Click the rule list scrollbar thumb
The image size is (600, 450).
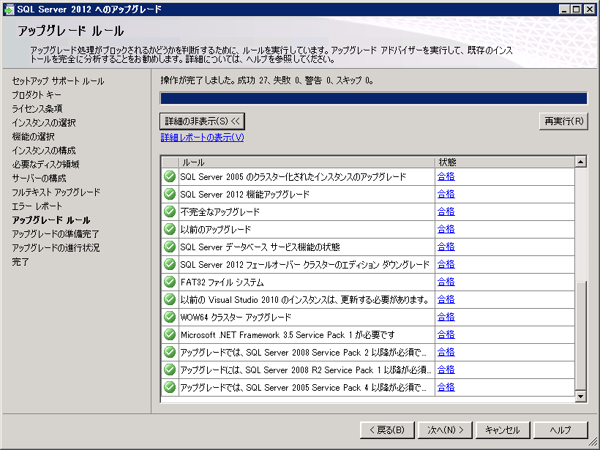pyautogui.click(x=580, y=336)
